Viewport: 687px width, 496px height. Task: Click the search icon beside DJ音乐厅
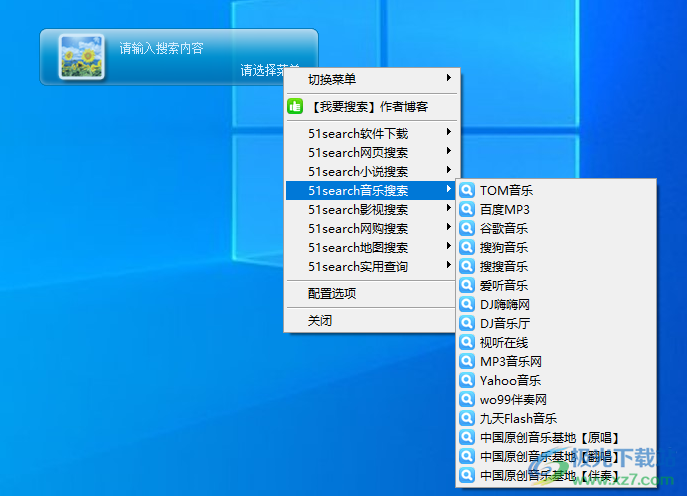click(x=467, y=323)
